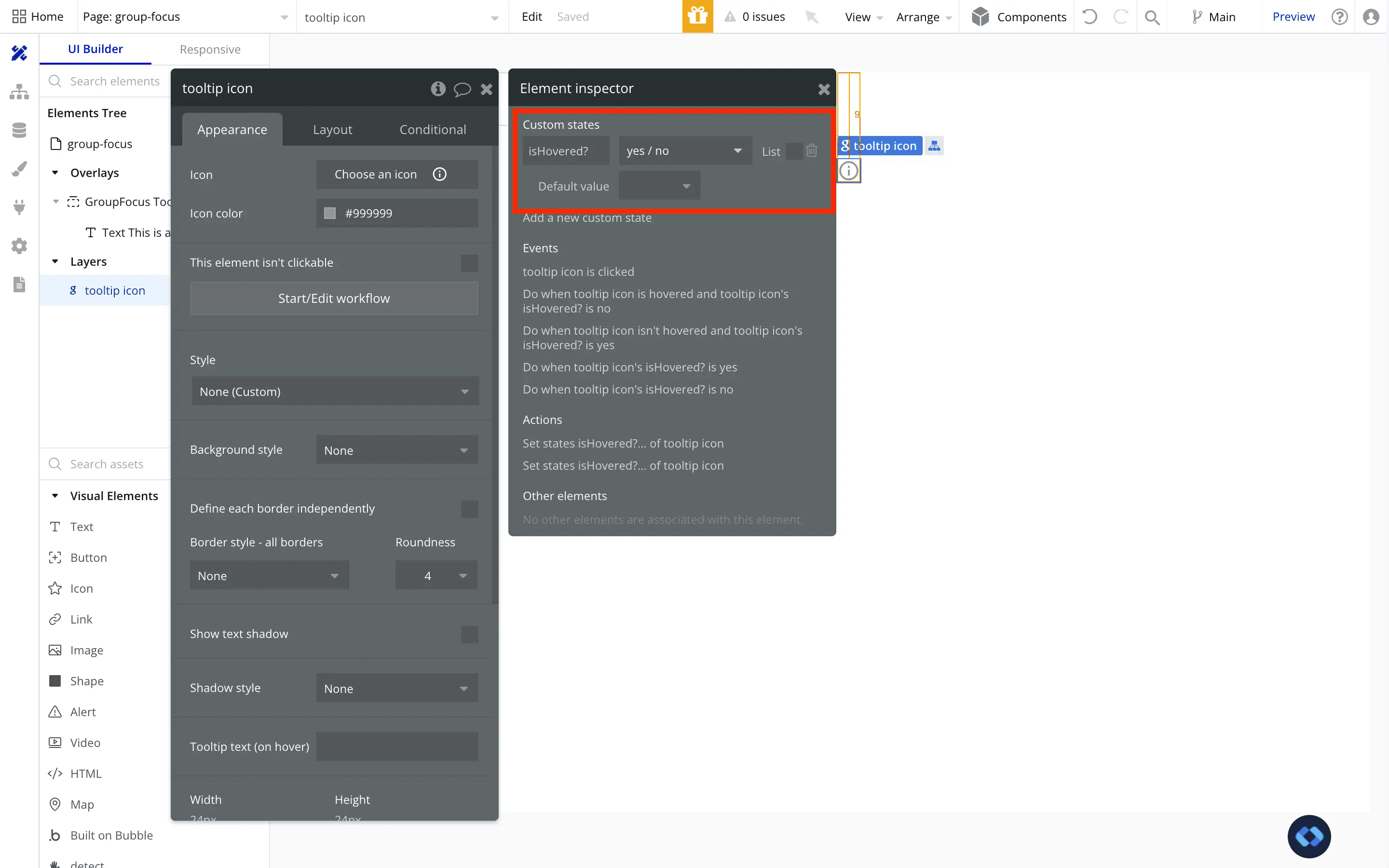Open the Default value dropdown
Image resolution: width=1389 pixels, height=868 pixels.
coord(659,186)
